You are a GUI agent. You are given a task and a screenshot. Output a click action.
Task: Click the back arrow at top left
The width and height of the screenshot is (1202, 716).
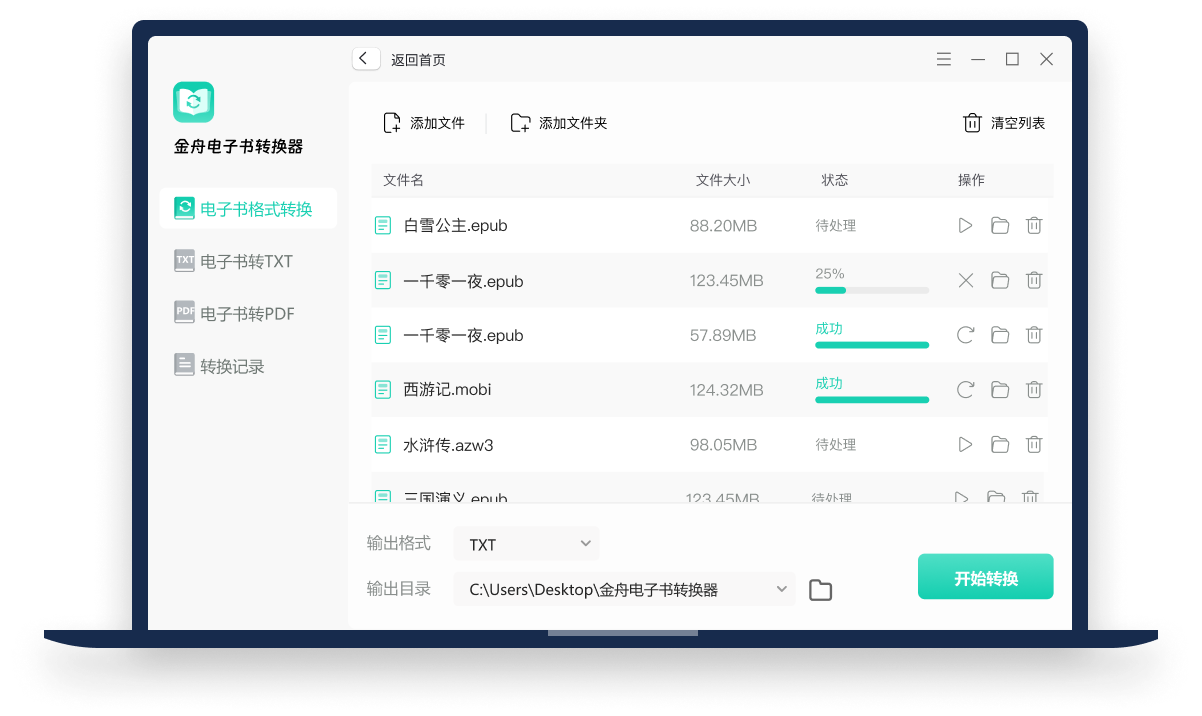[365, 58]
